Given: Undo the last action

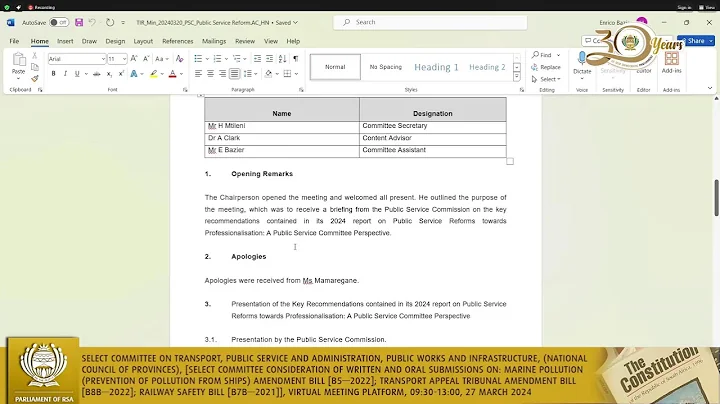Looking at the screenshot, I should coord(92,22).
